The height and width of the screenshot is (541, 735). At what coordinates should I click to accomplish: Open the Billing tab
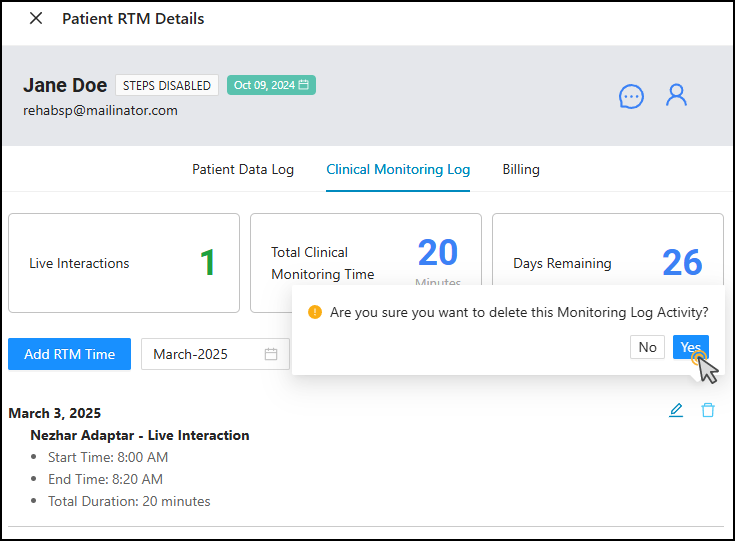[x=521, y=170]
